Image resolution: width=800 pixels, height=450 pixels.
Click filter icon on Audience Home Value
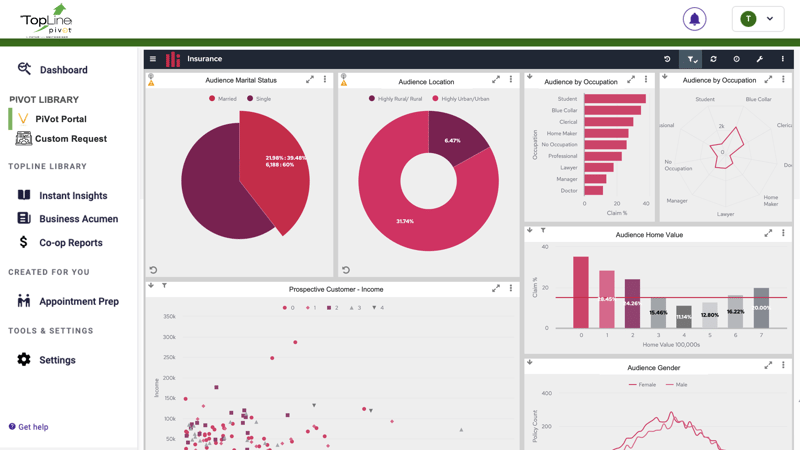(543, 231)
